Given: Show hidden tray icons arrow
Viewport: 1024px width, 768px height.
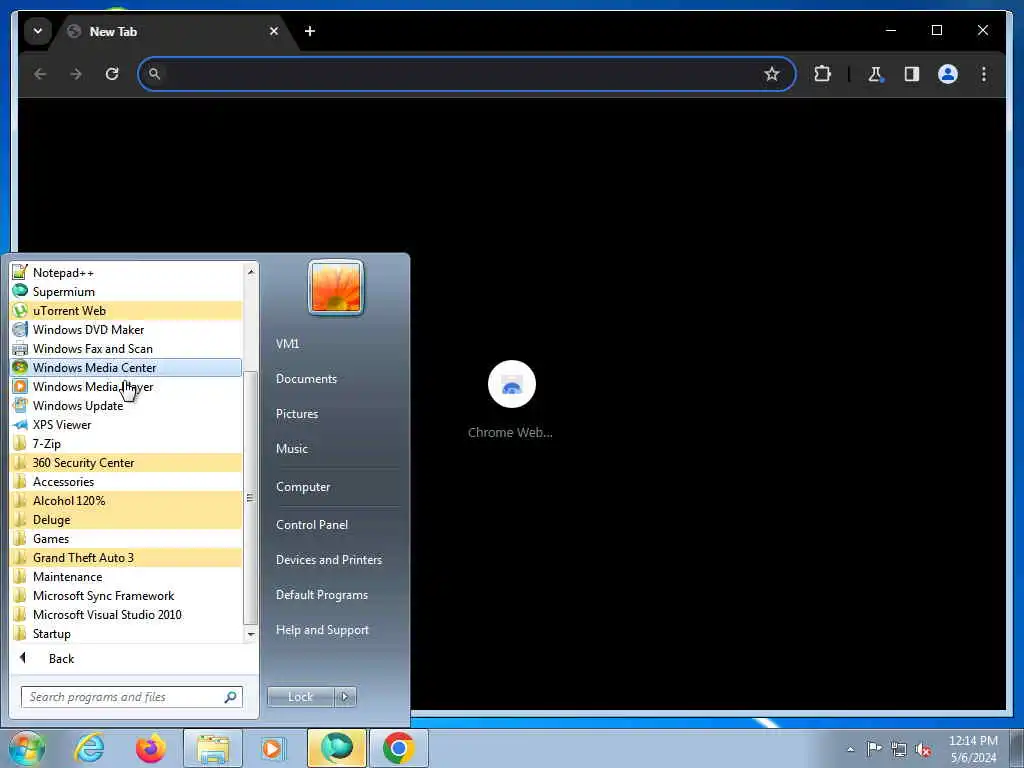Looking at the screenshot, I should 850,750.
